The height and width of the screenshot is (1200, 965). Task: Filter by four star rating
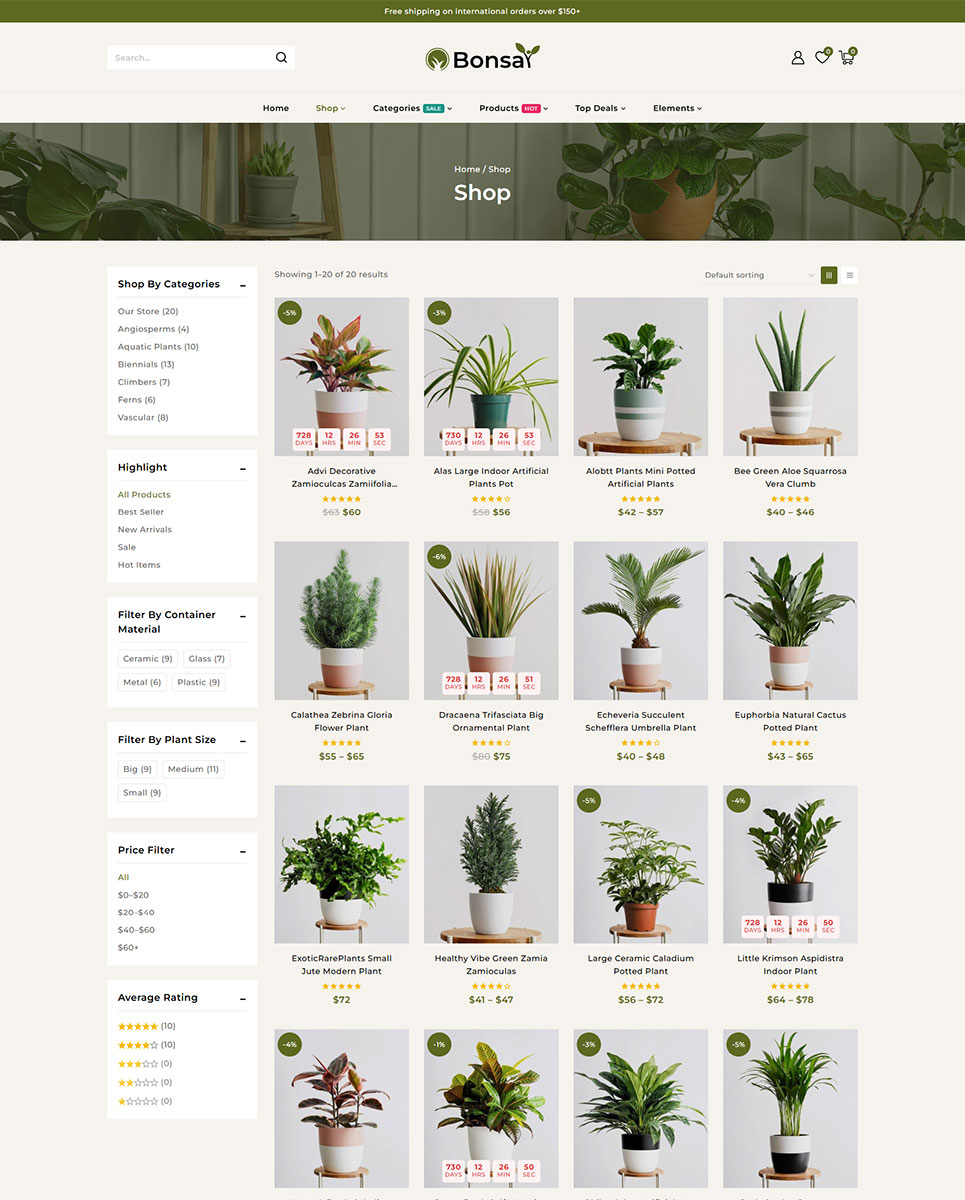(x=147, y=1045)
